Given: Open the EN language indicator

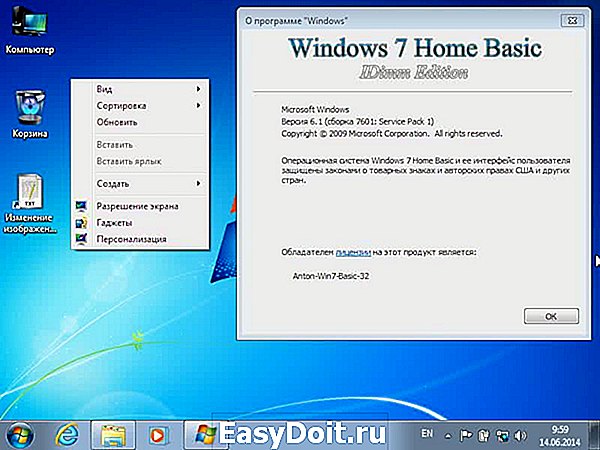Looking at the screenshot, I should point(427,434).
